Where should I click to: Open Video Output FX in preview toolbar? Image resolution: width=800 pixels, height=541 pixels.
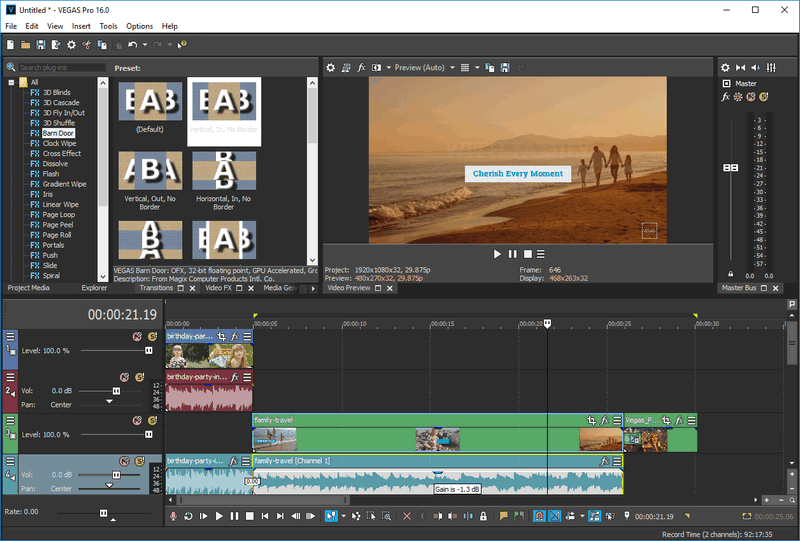(361, 67)
